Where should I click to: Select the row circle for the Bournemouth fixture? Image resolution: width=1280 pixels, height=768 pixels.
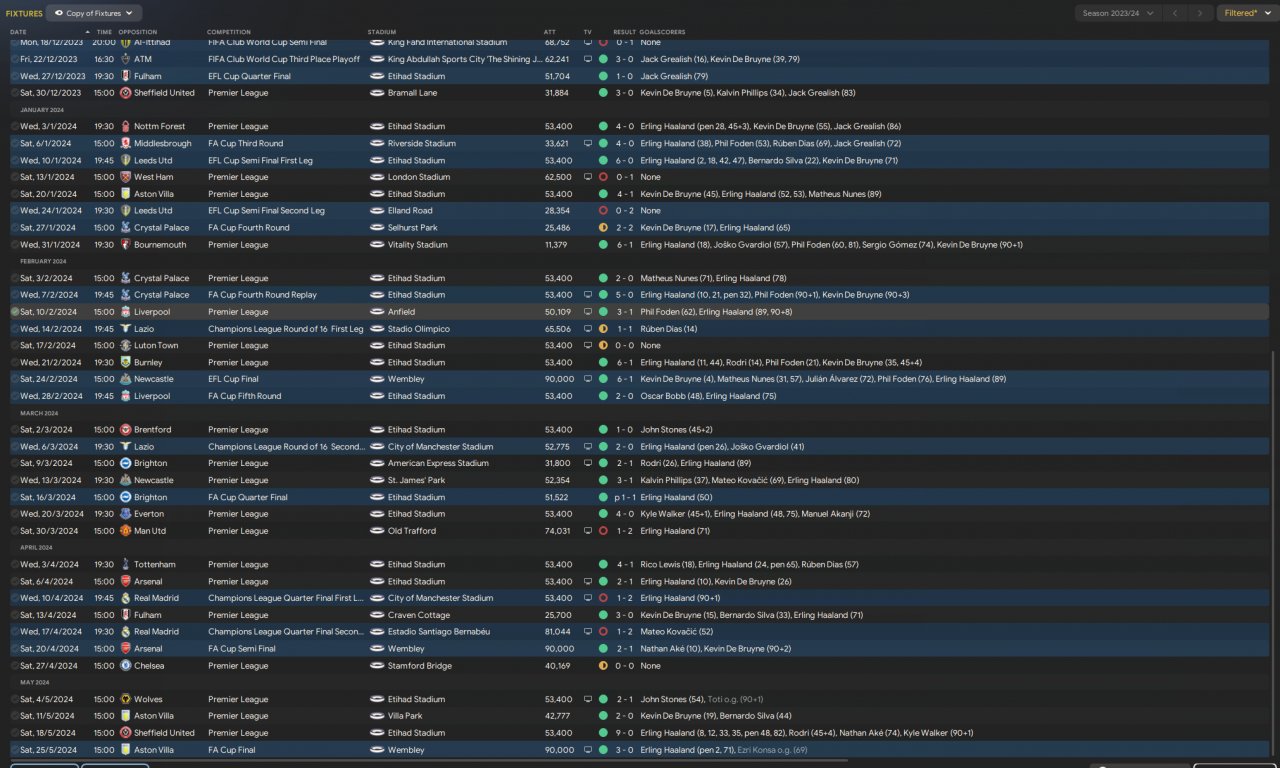[x=15, y=245]
